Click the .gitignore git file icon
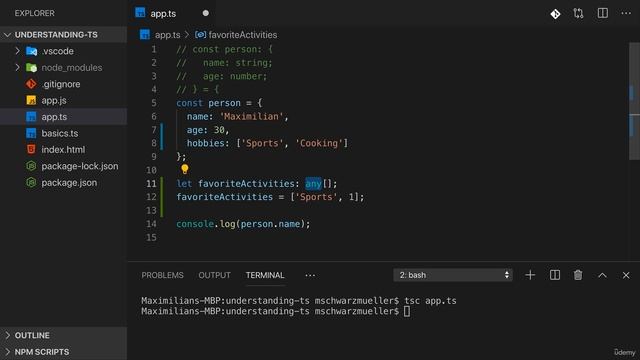Viewport: 640px width, 360px height. click(x=31, y=84)
